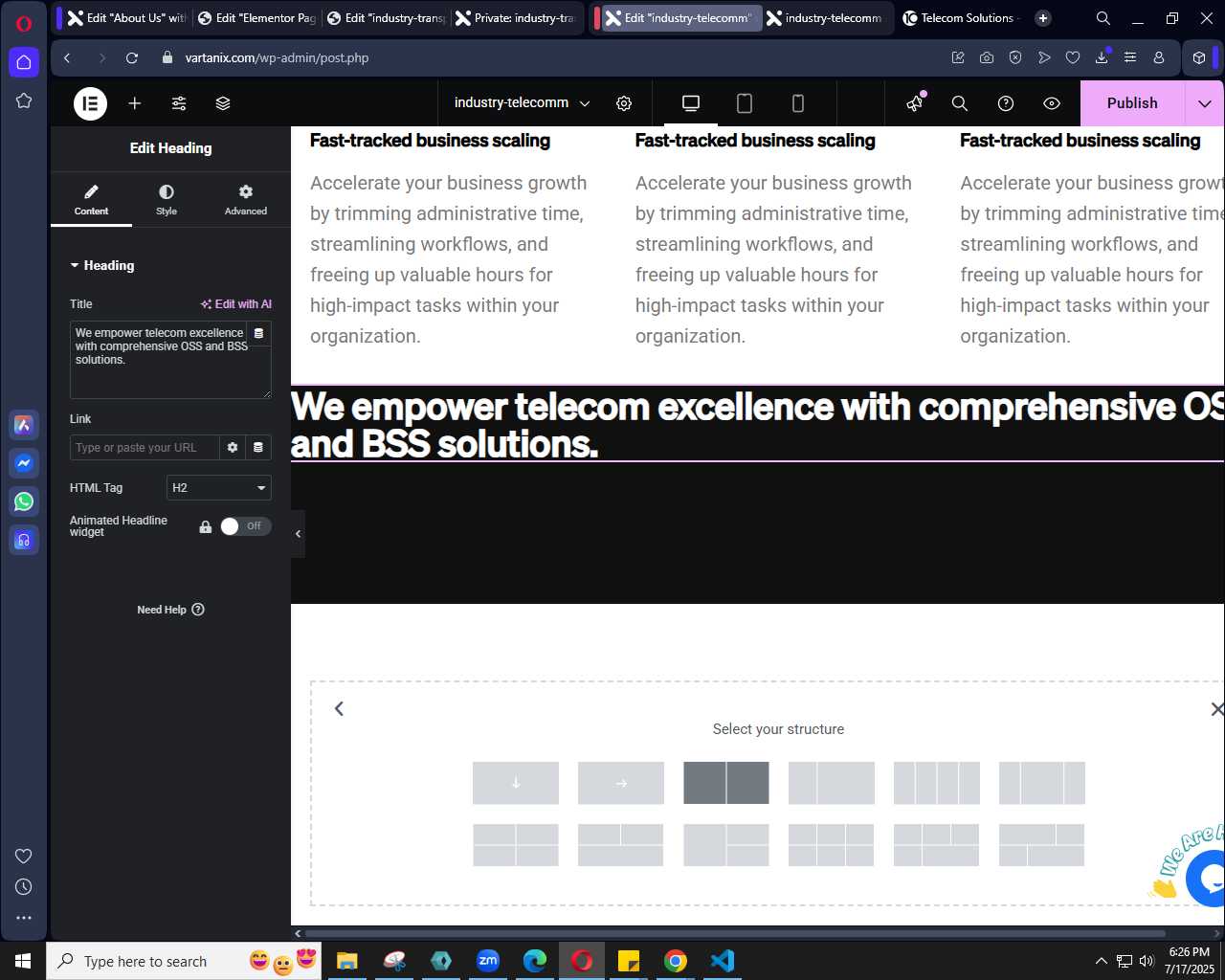This screenshot has width=1225, height=980.
Task: Open Finder search icon in top bar
Action: point(960,103)
